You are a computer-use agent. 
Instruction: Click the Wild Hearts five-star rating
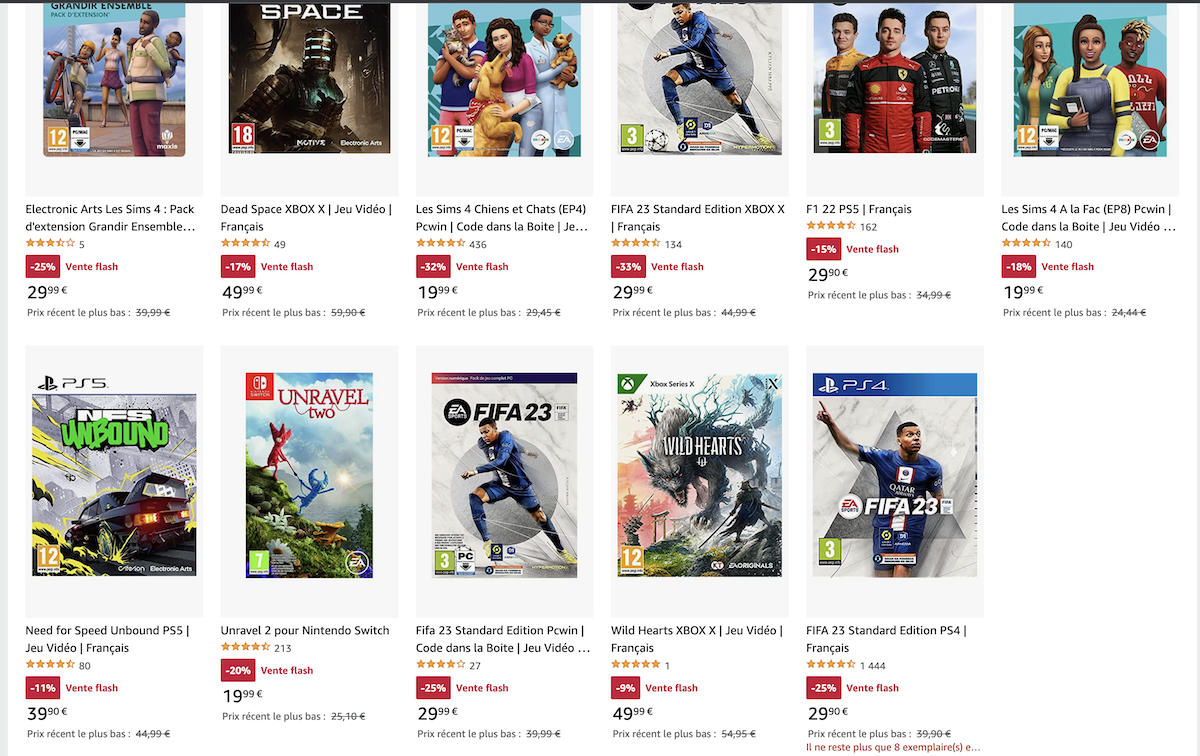(636, 665)
